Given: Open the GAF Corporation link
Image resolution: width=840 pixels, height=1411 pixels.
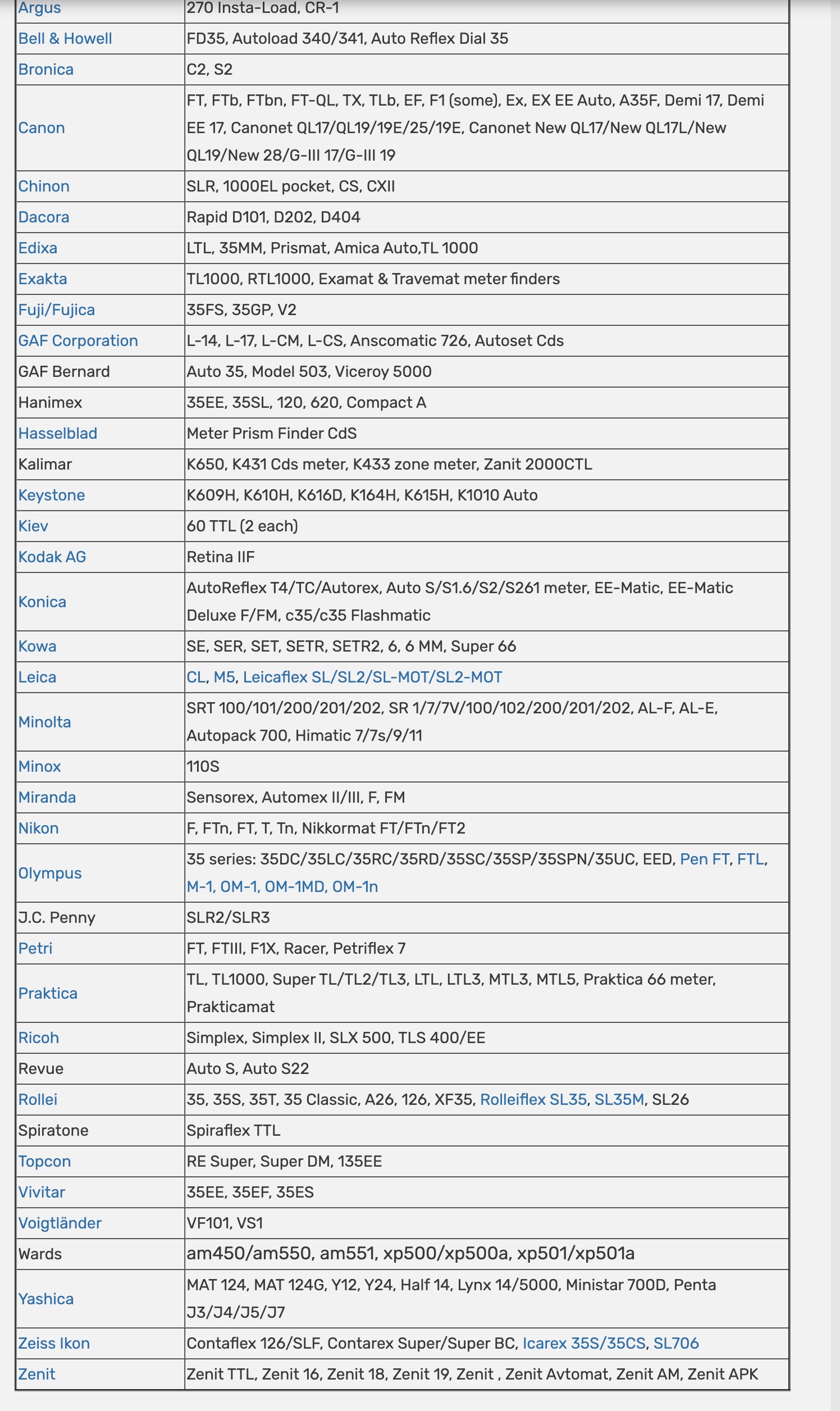Looking at the screenshot, I should pos(78,341).
